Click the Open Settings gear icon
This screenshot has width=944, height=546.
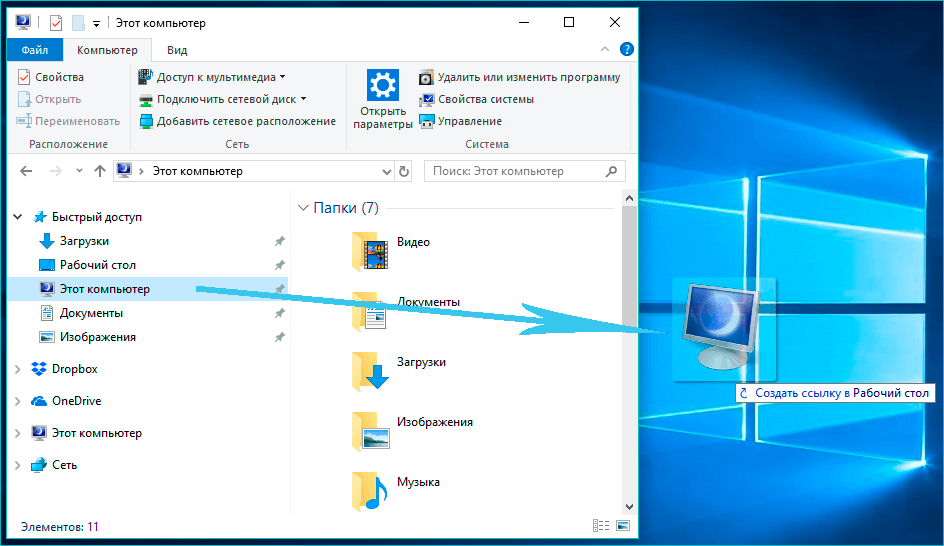[x=382, y=85]
